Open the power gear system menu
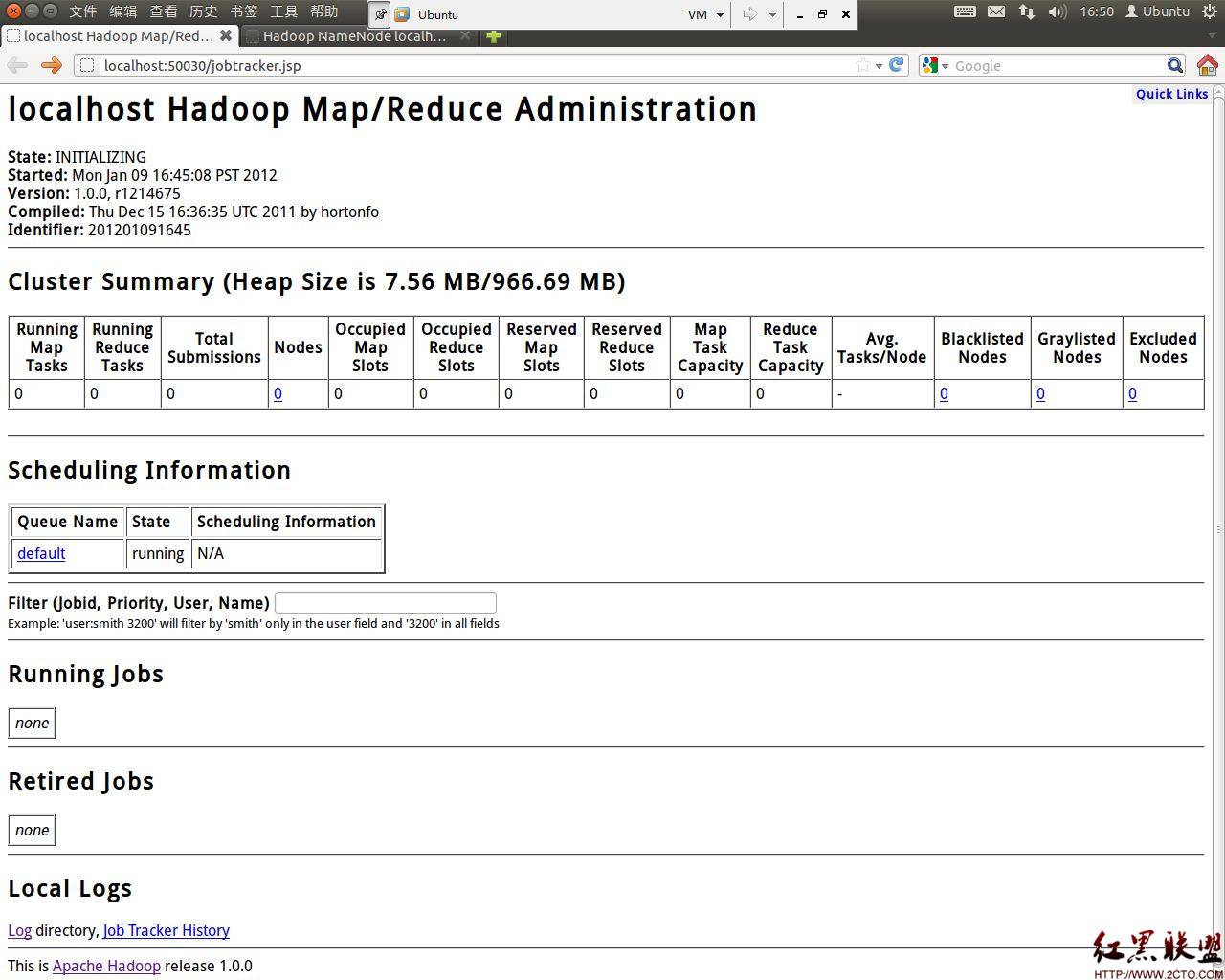The width and height of the screenshot is (1225, 980). click(x=1209, y=11)
